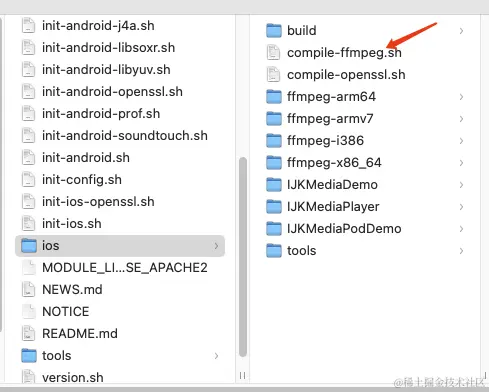Click the init-ios.sh file icon
Viewport: 489px width, 392px height.
(28, 223)
